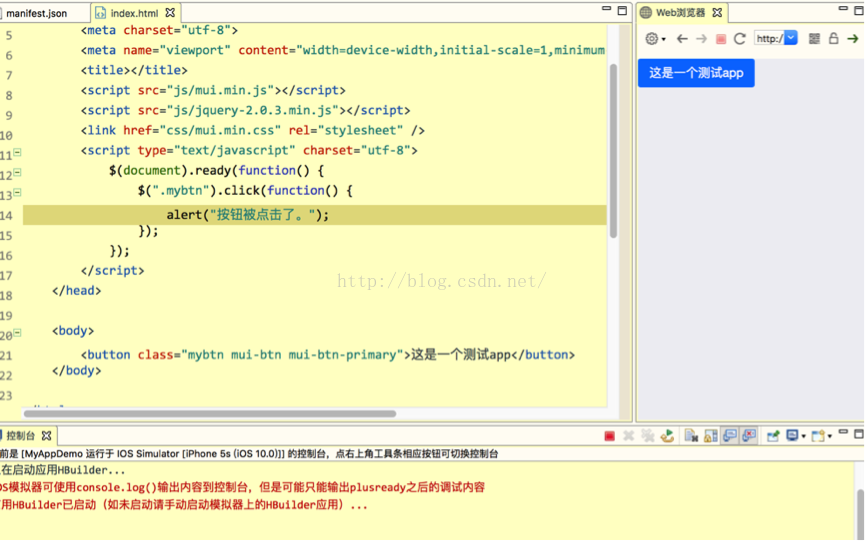Close the Web浏览器 tab
Screen dimensions: 865x541
[717, 12]
